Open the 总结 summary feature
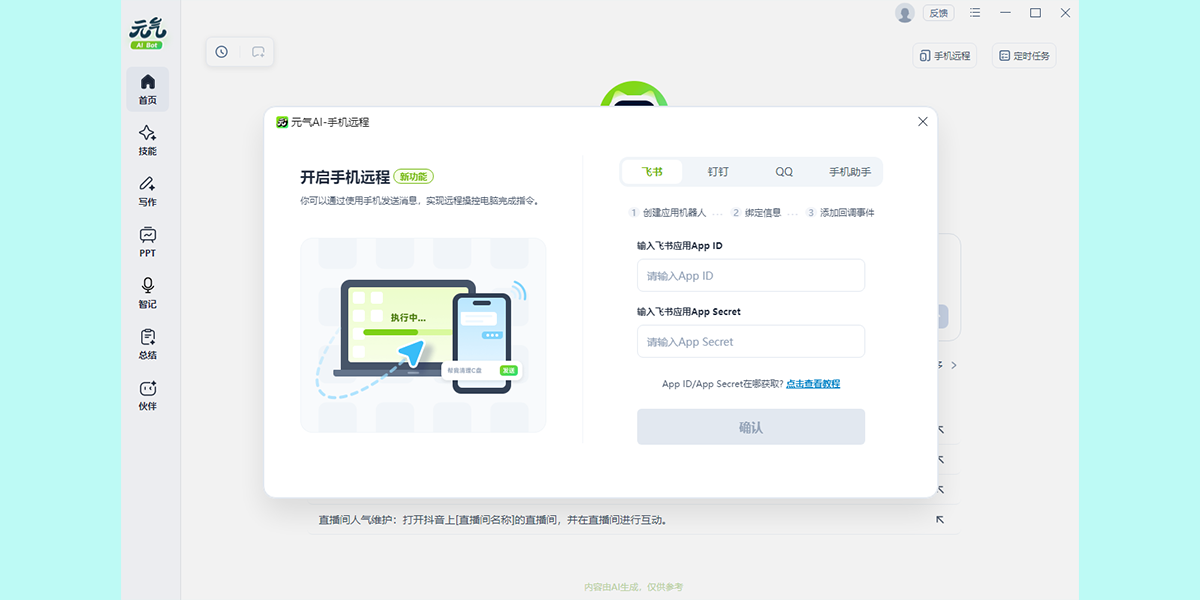Viewport: 1200px width, 600px height. 147,344
